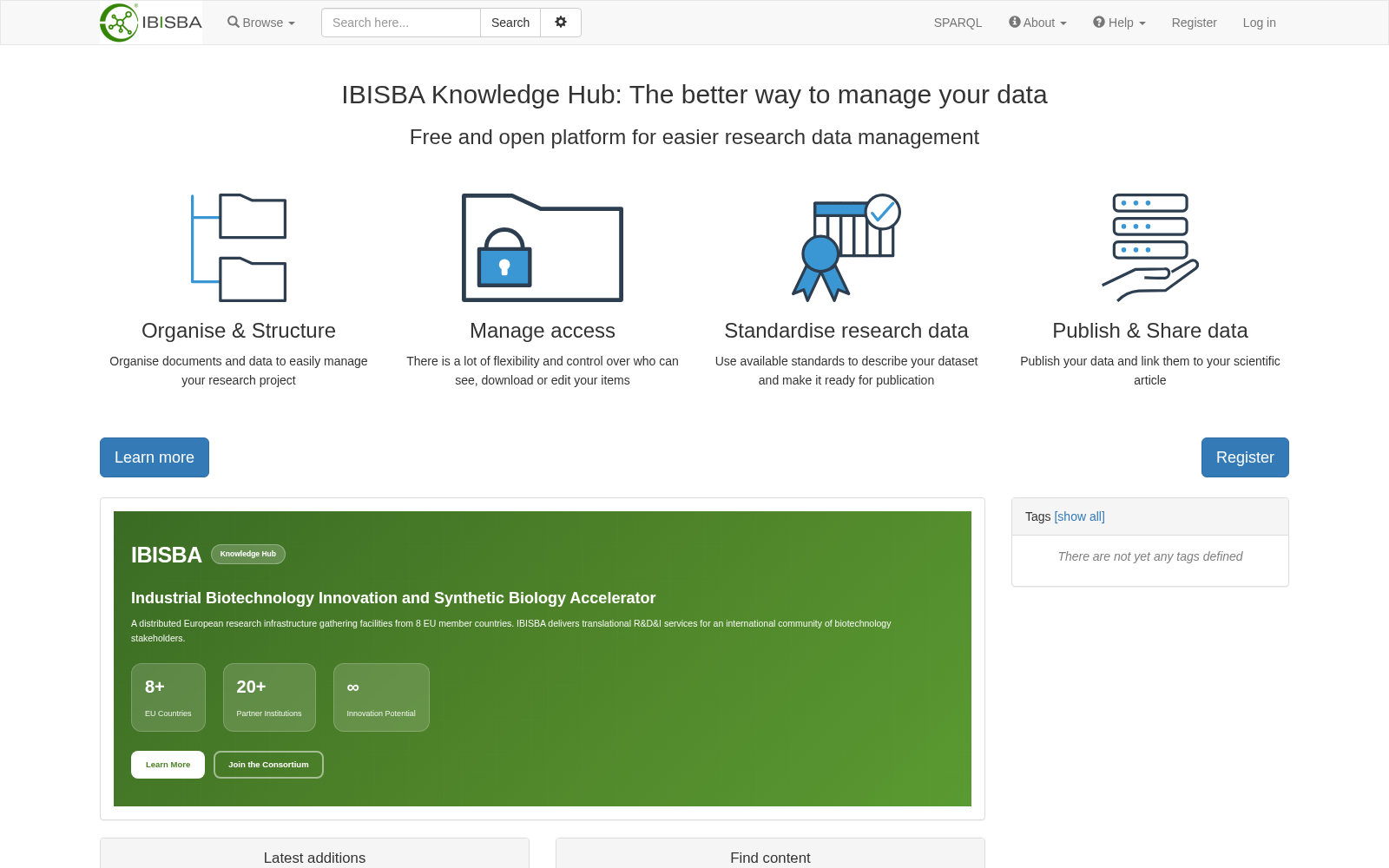This screenshot has height=868, width=1389.
Task: Click the blue Register button
Action: 1245,457
